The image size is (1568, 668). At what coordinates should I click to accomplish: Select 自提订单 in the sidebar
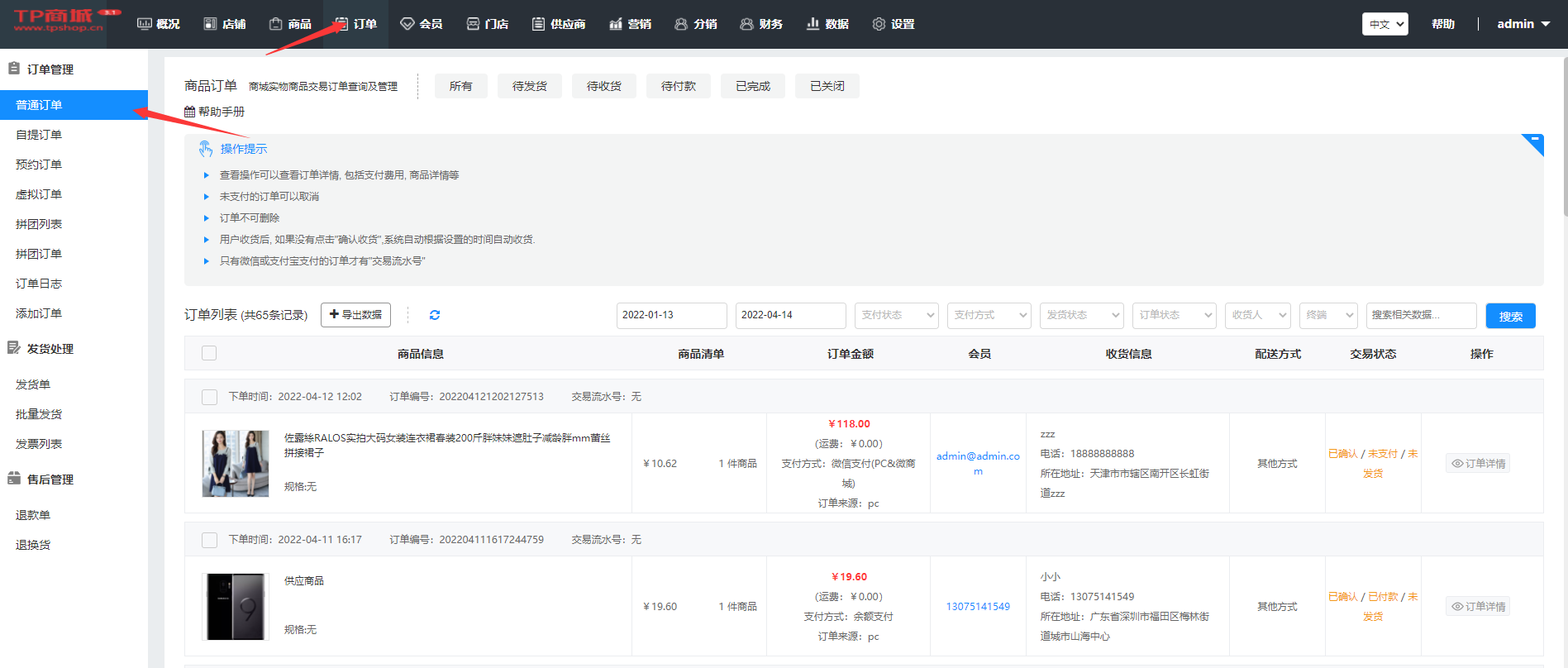tap(39, 135)
